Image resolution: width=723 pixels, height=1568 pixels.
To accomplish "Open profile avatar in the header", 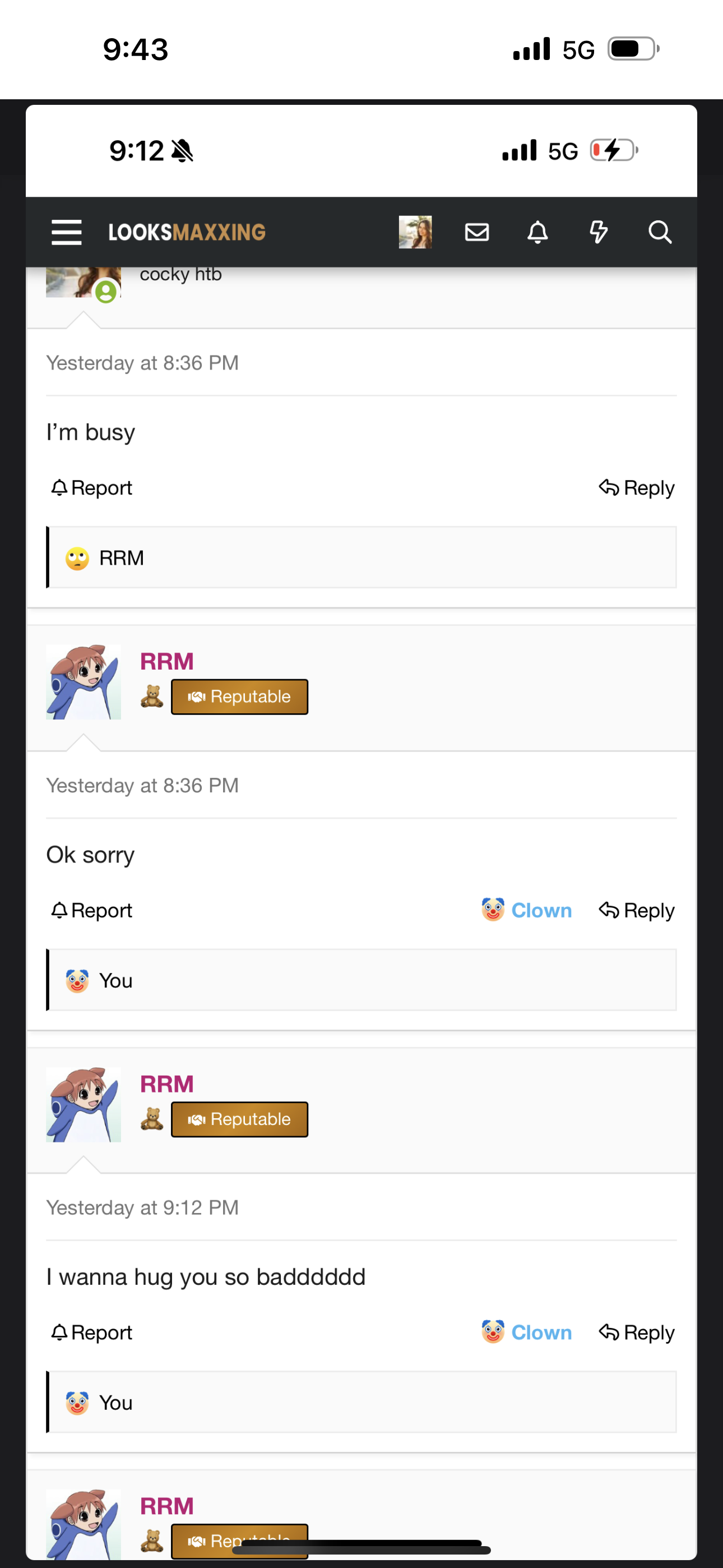I will click(x=415, y=232).
